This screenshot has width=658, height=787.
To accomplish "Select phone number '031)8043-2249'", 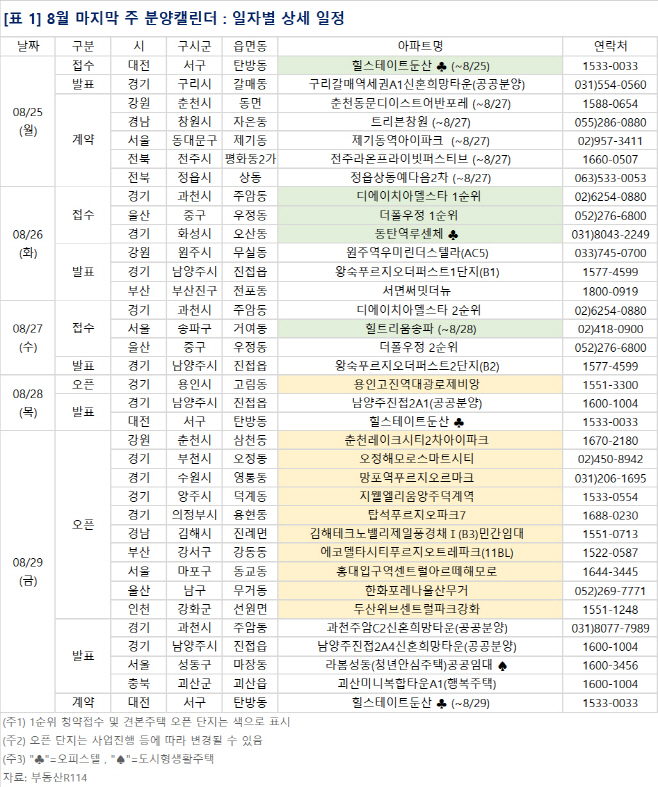I will (610, 234).
